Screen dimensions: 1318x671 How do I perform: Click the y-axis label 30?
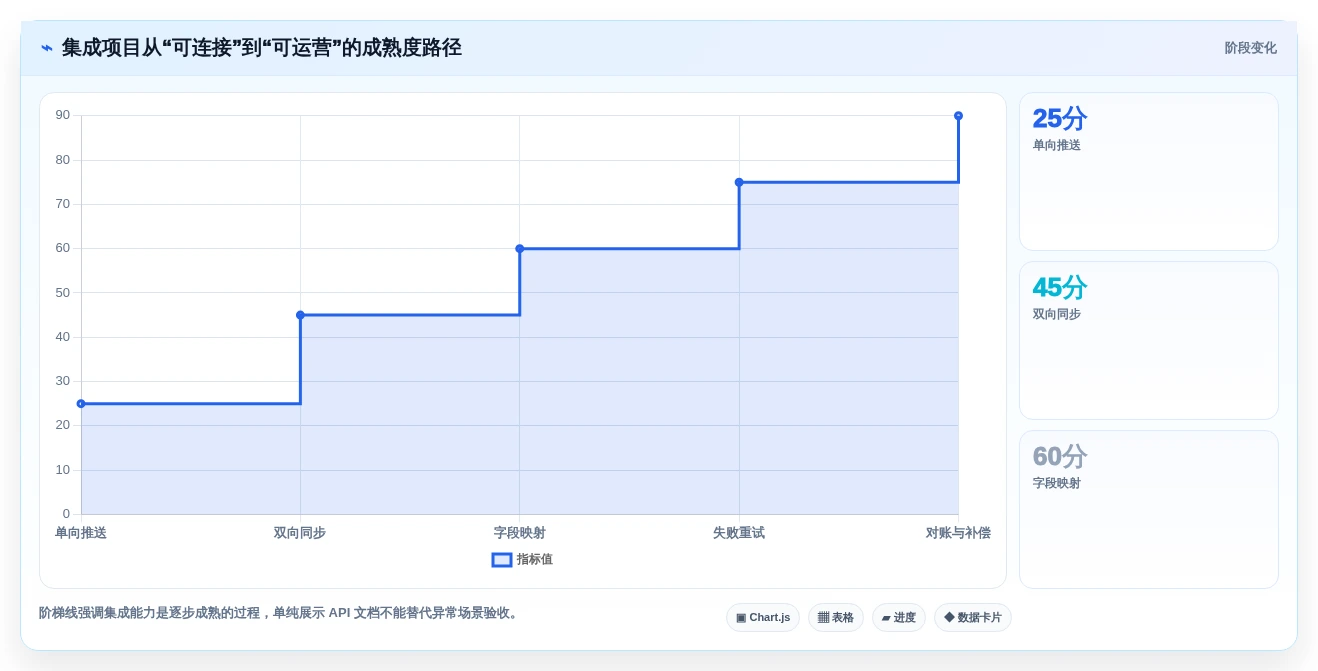63,380
